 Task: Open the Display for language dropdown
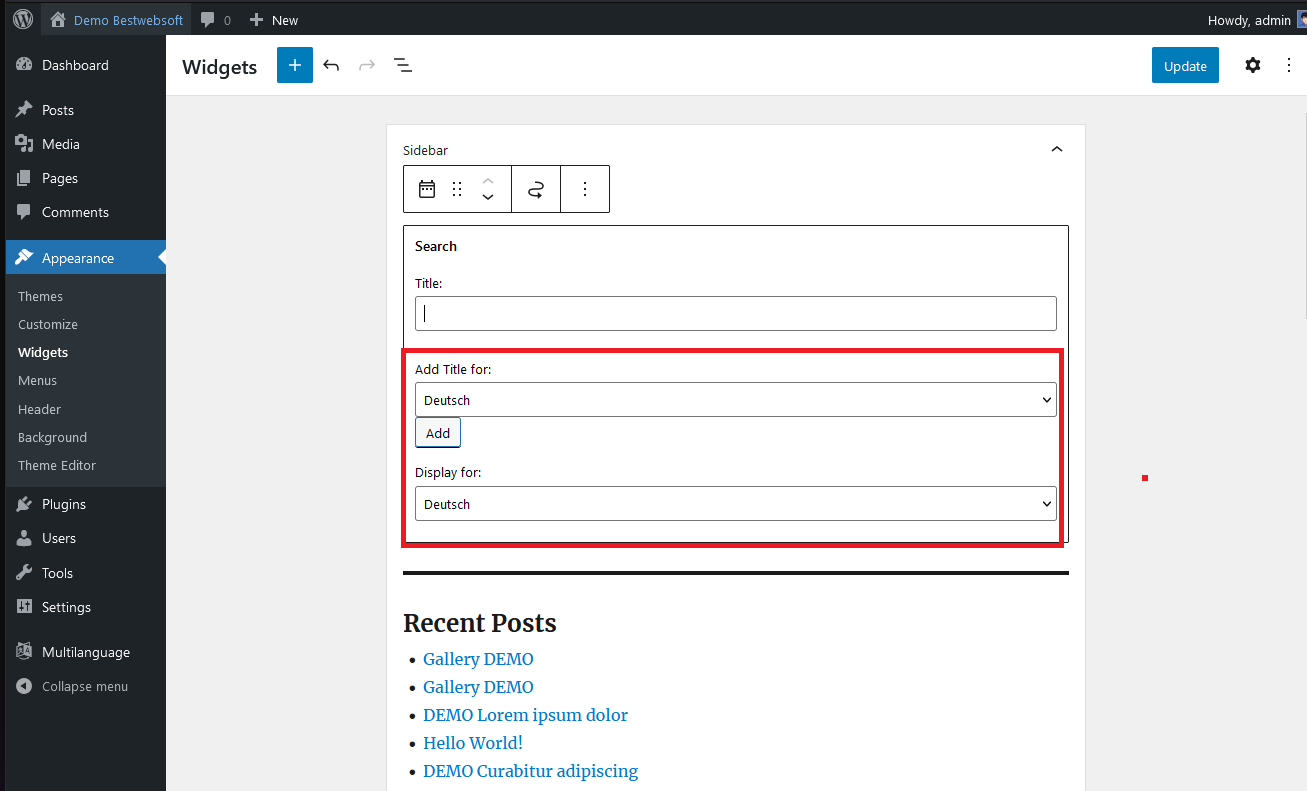tap(736, 504)
